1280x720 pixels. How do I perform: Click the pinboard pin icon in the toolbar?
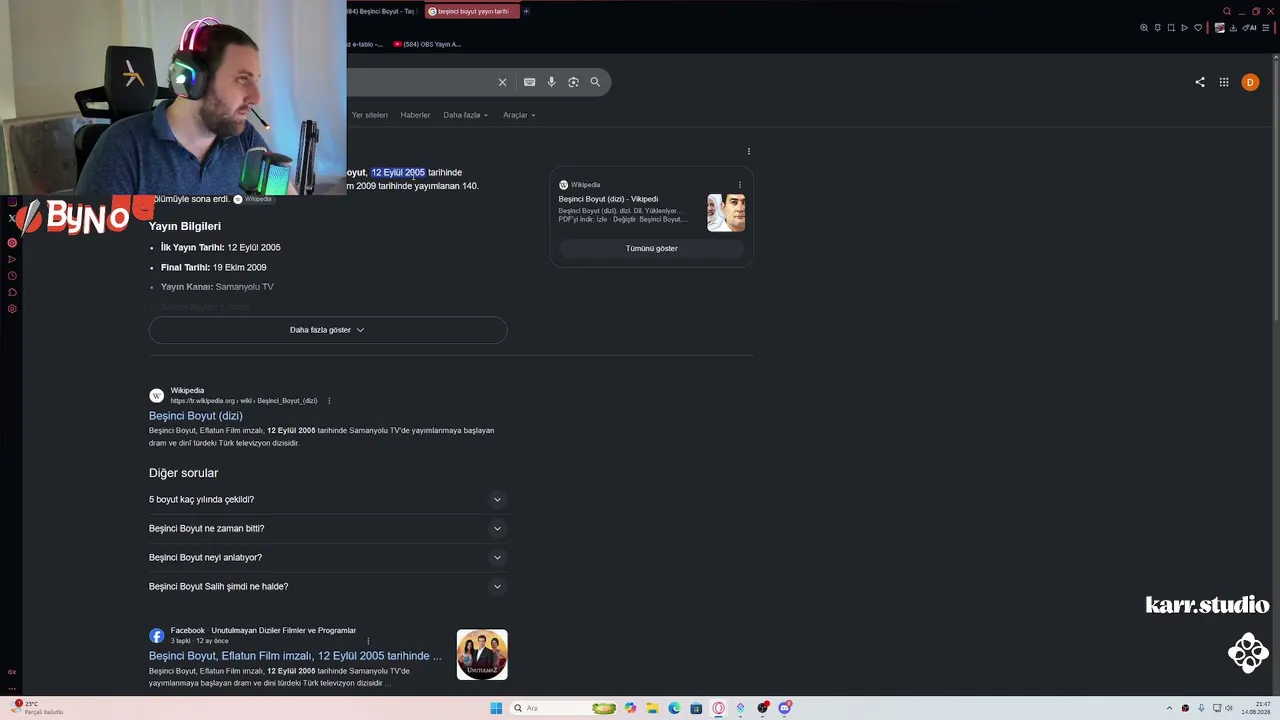click(x=1158, y=28)
